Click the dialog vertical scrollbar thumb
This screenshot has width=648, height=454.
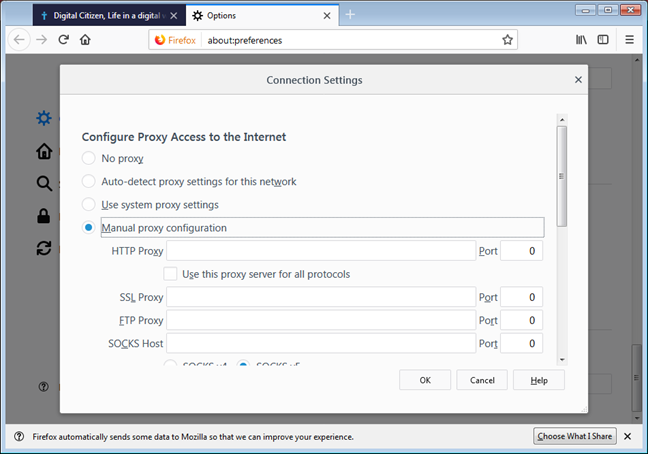pos(562,176)
